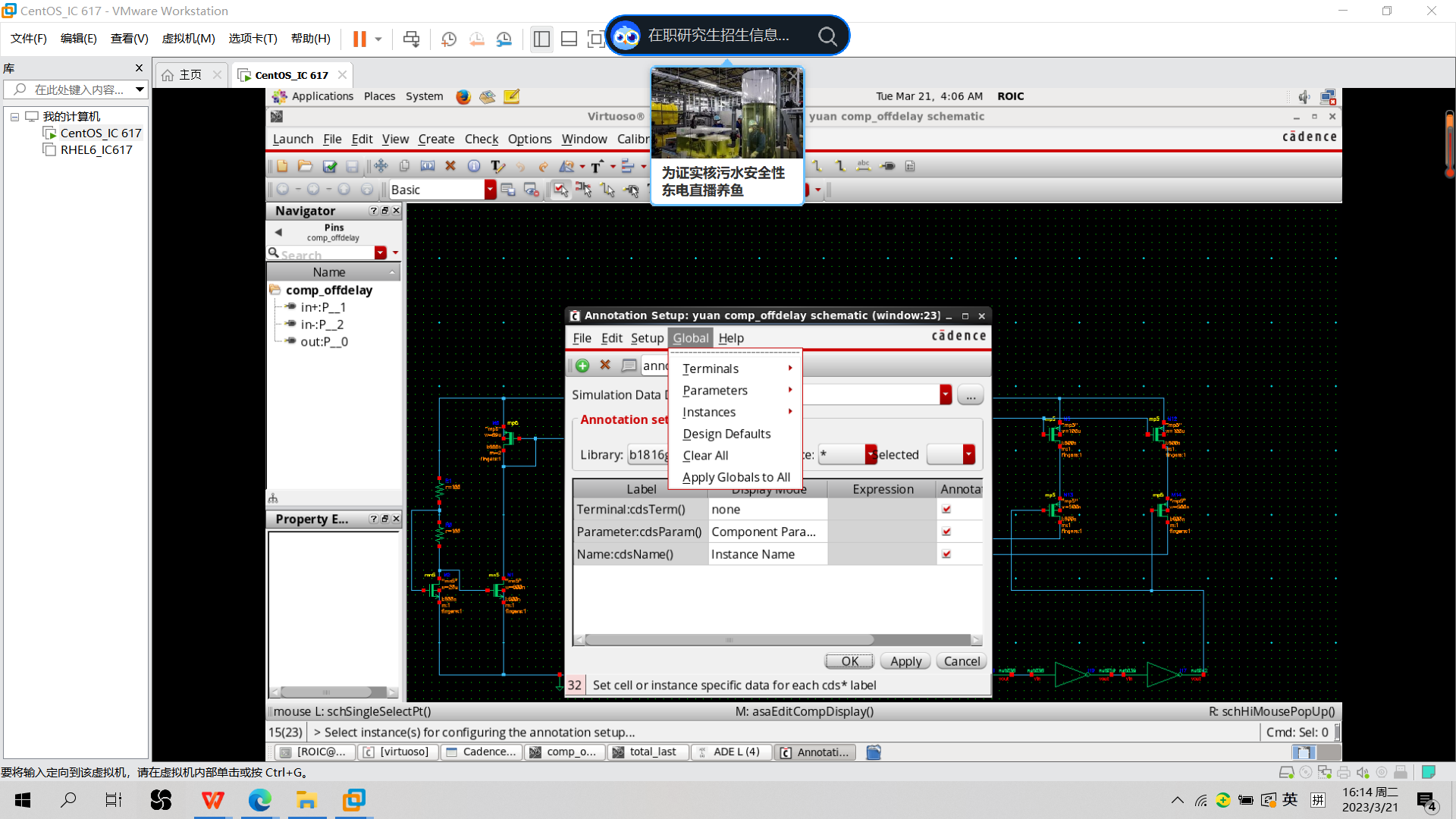Click the blue Properties info icon
The height and width of the screenshot is (819, 1456).
coord(474,166)
